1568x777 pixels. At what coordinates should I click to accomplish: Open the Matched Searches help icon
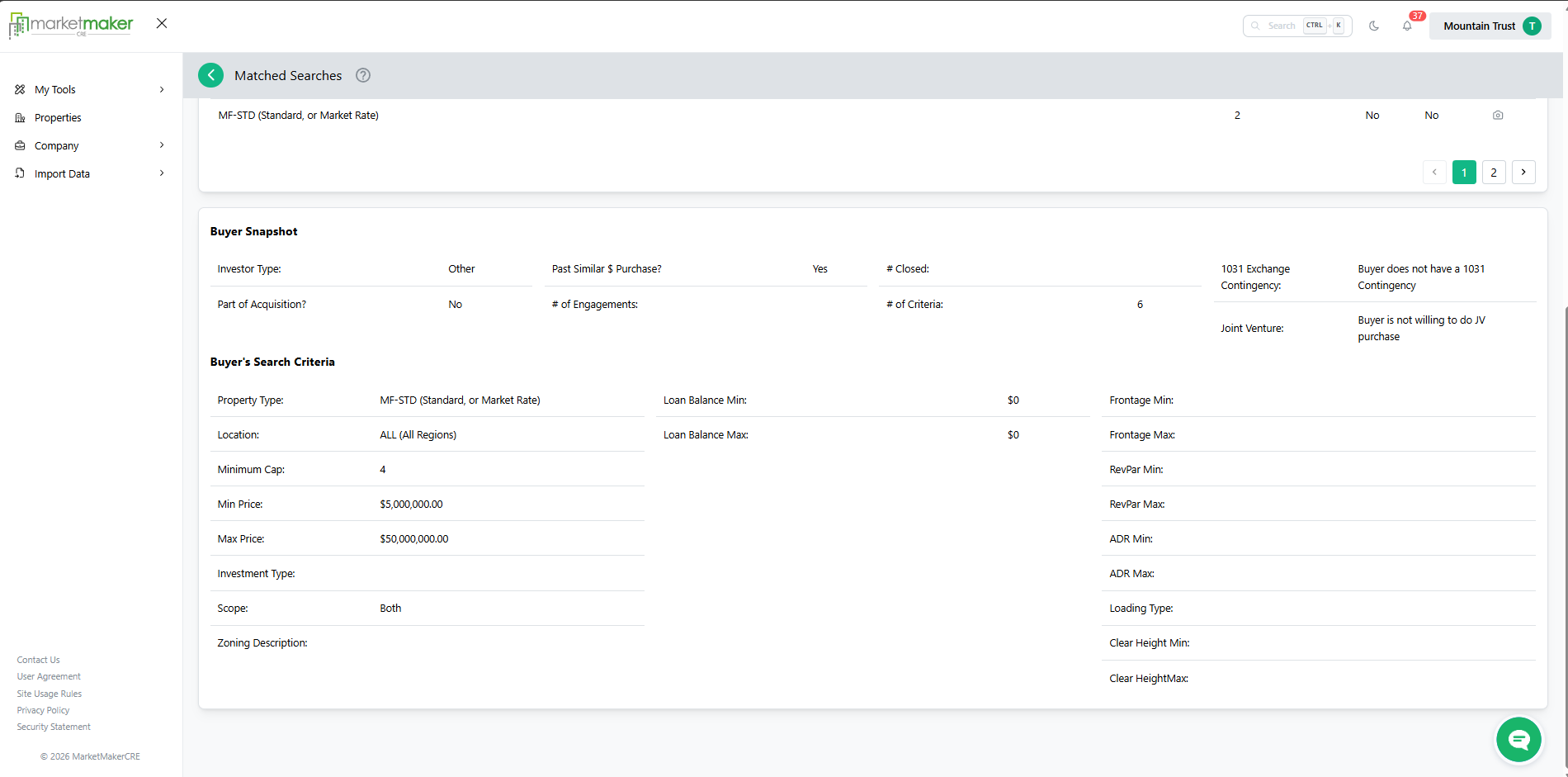tap(363, 75)
